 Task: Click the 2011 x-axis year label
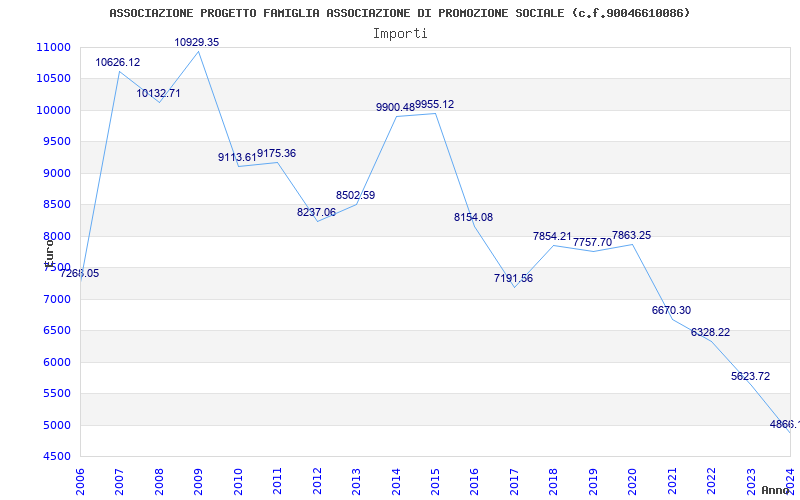[277, 481]
